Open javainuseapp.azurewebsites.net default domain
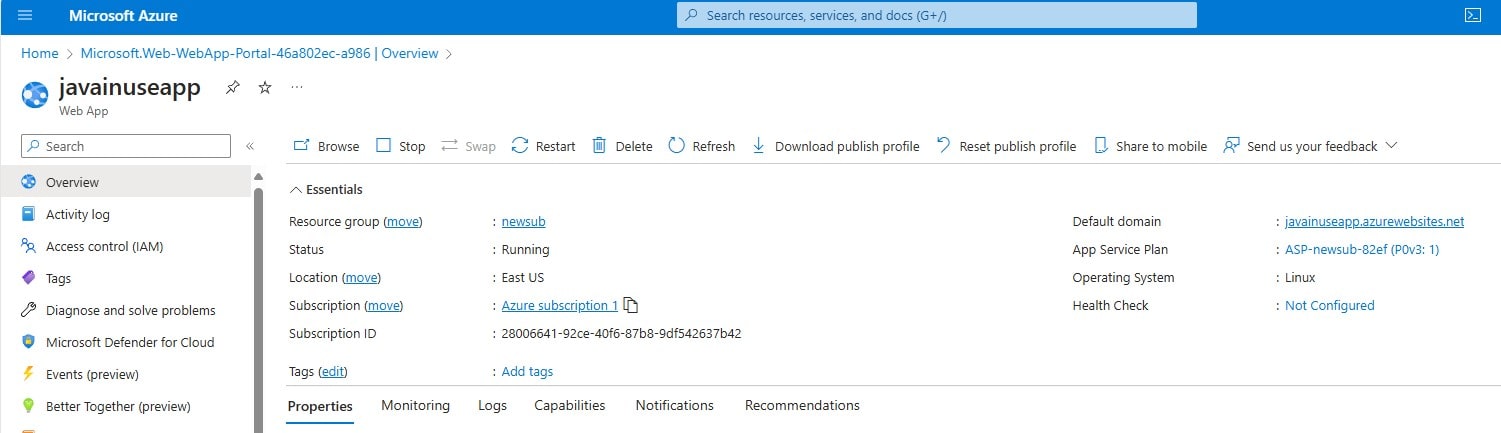1501x433 pixels. pyautogui.click(x=1374, y=222)
